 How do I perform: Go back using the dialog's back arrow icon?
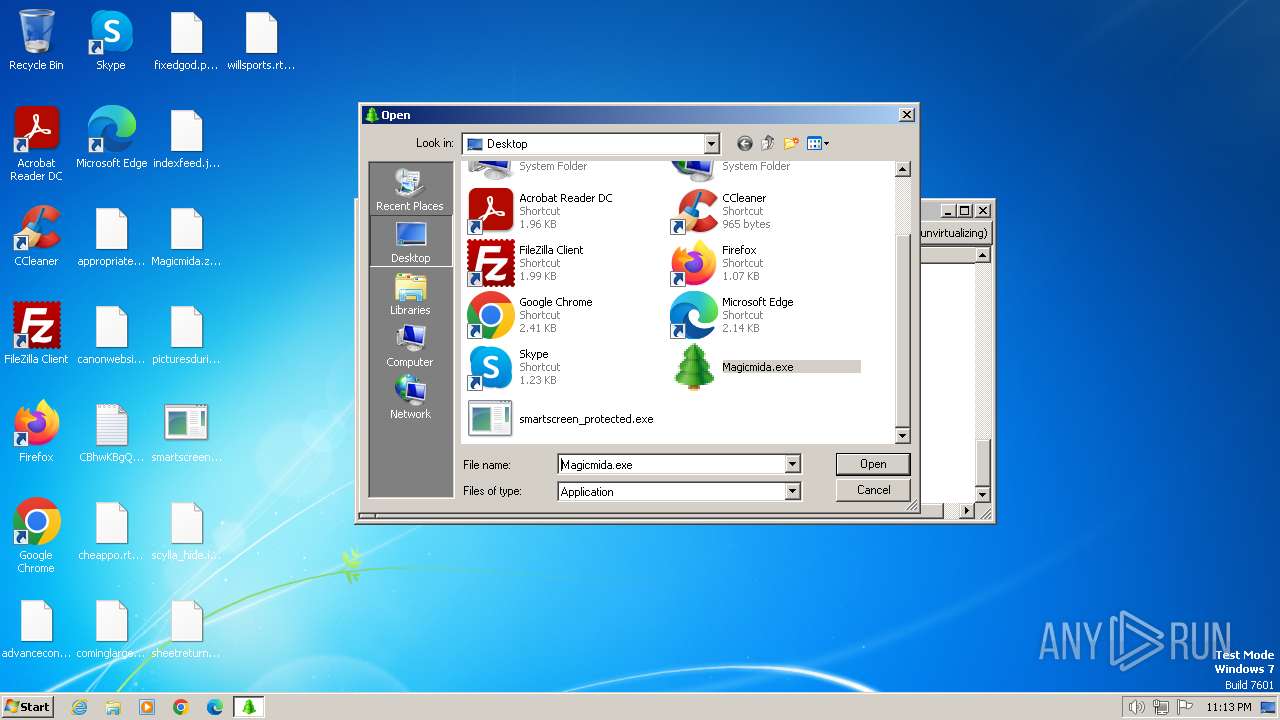tap(744, 144)
